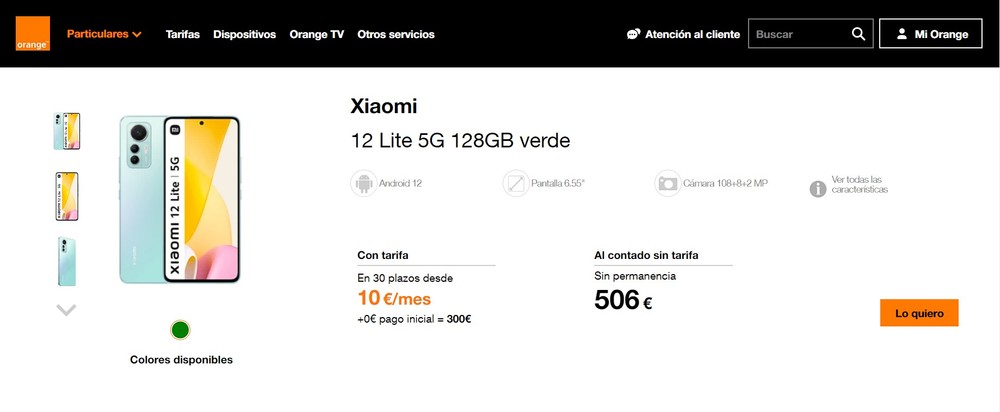Click the camera specs icon

667,184
